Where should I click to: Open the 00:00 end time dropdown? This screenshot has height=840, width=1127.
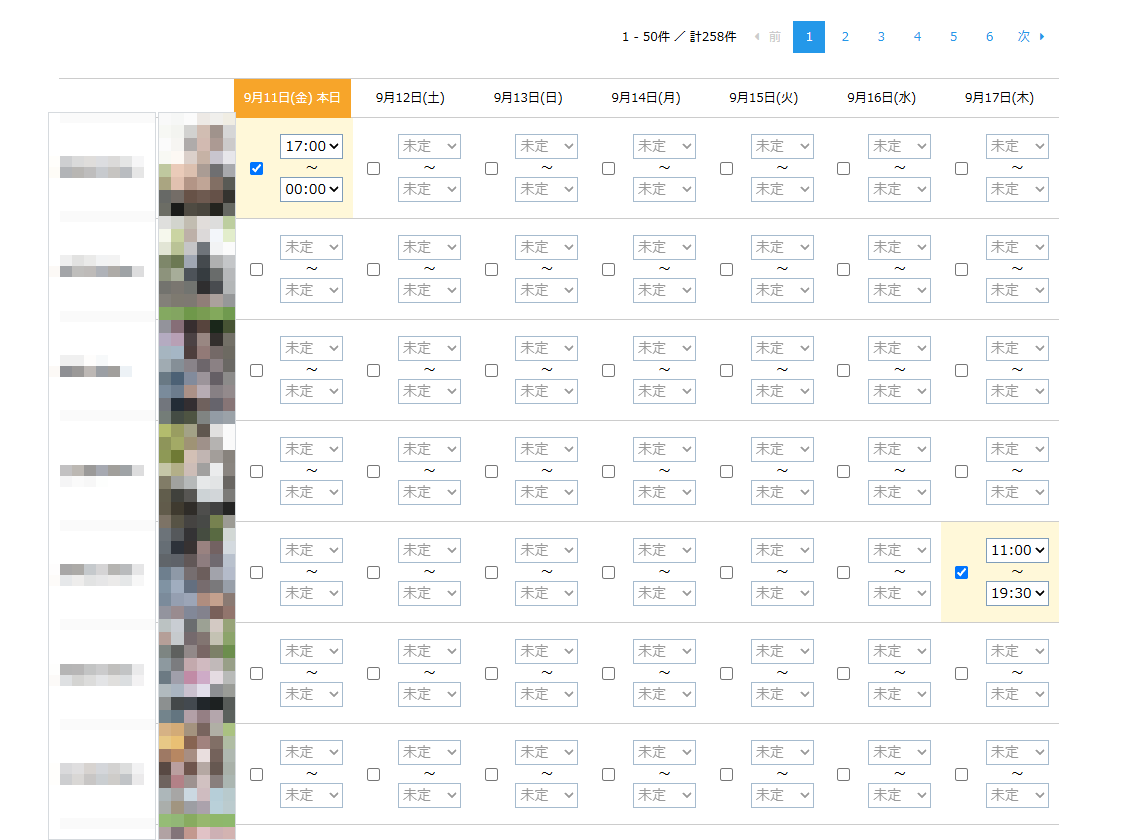(311, 190)
